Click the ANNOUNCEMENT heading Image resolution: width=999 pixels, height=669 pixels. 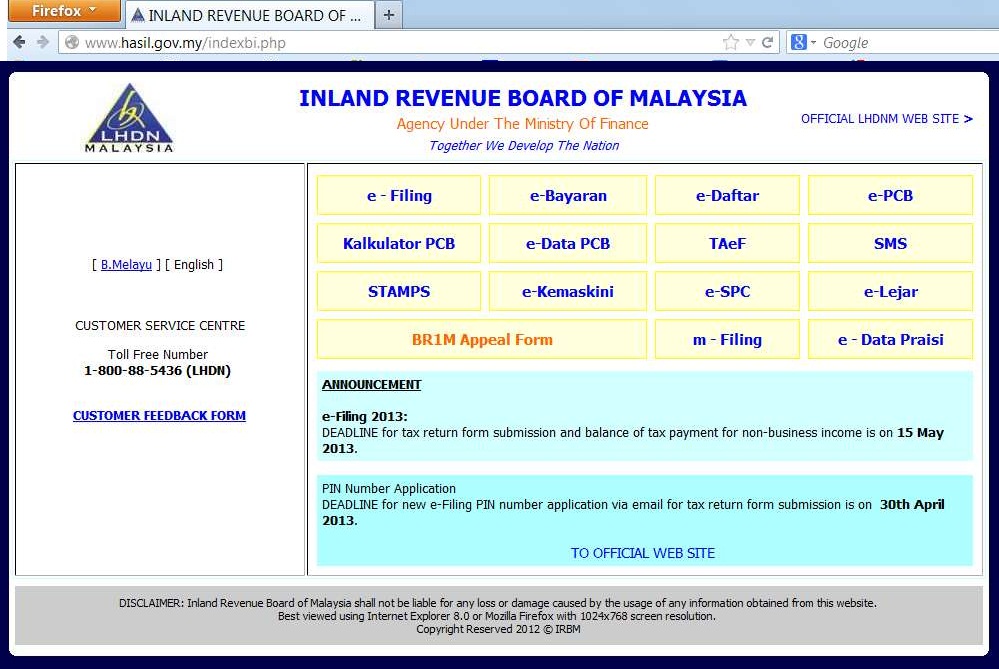[x=371, y=385]
